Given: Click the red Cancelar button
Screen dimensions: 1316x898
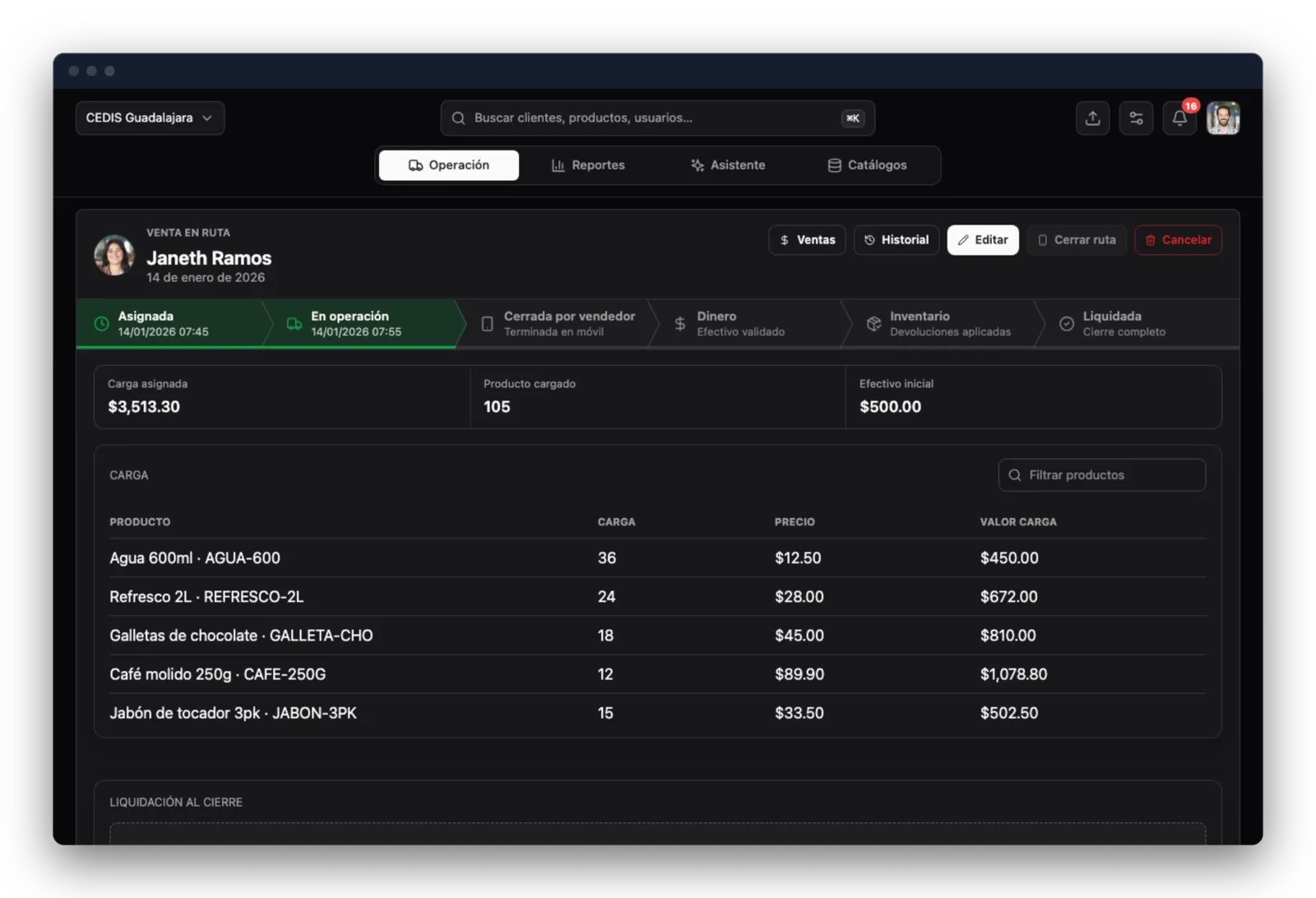Looking at the screenshot, I should (x=1178, y=240).
